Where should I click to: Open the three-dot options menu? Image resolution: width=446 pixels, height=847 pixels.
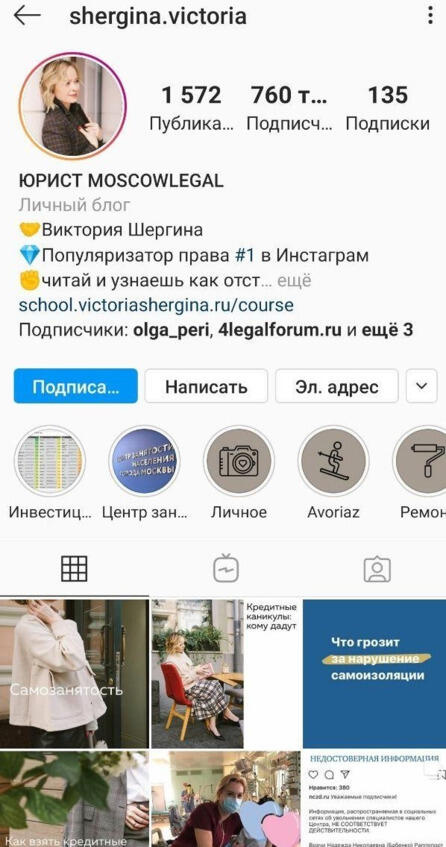pyautogui.click(x=430, y=15)
